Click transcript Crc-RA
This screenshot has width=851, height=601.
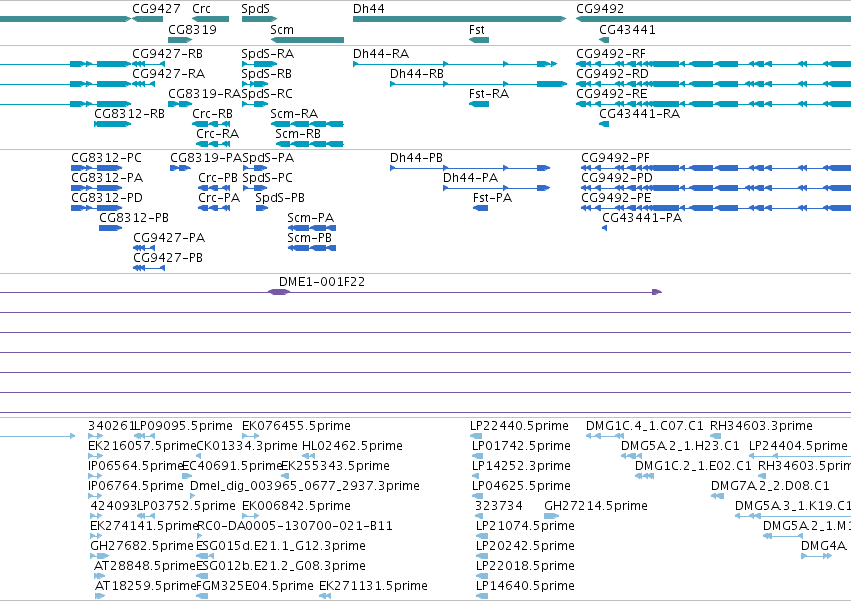[213, 144]
